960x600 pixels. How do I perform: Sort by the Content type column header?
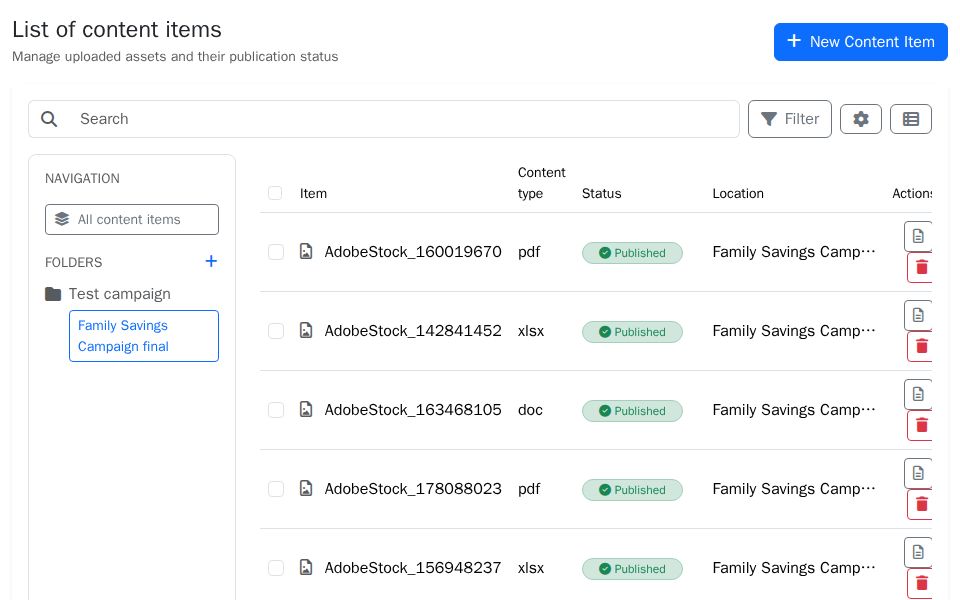click(x=541, y=183)
